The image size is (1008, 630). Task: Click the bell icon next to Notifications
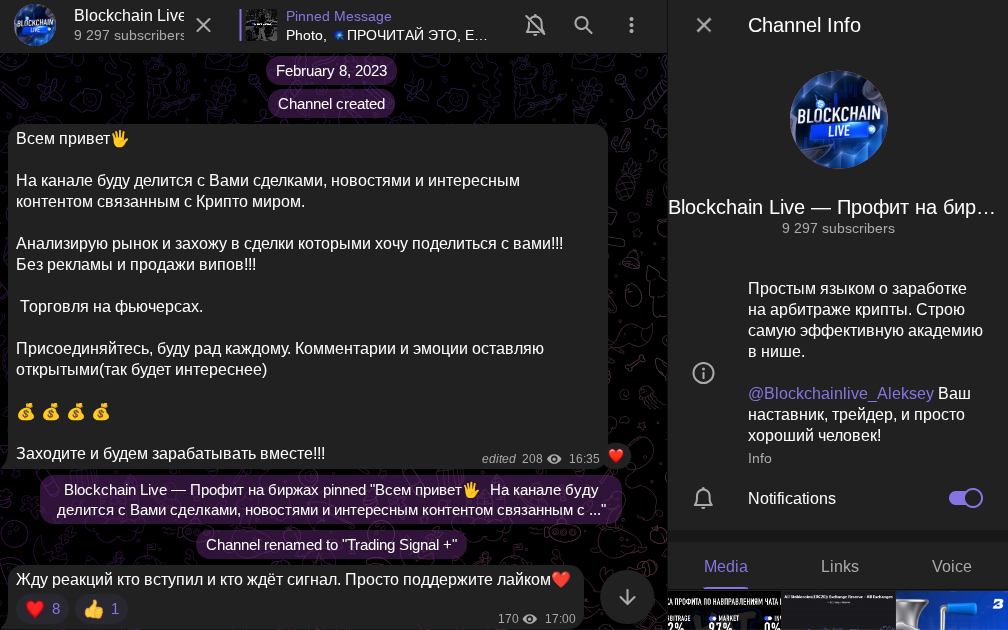[703, 498]
